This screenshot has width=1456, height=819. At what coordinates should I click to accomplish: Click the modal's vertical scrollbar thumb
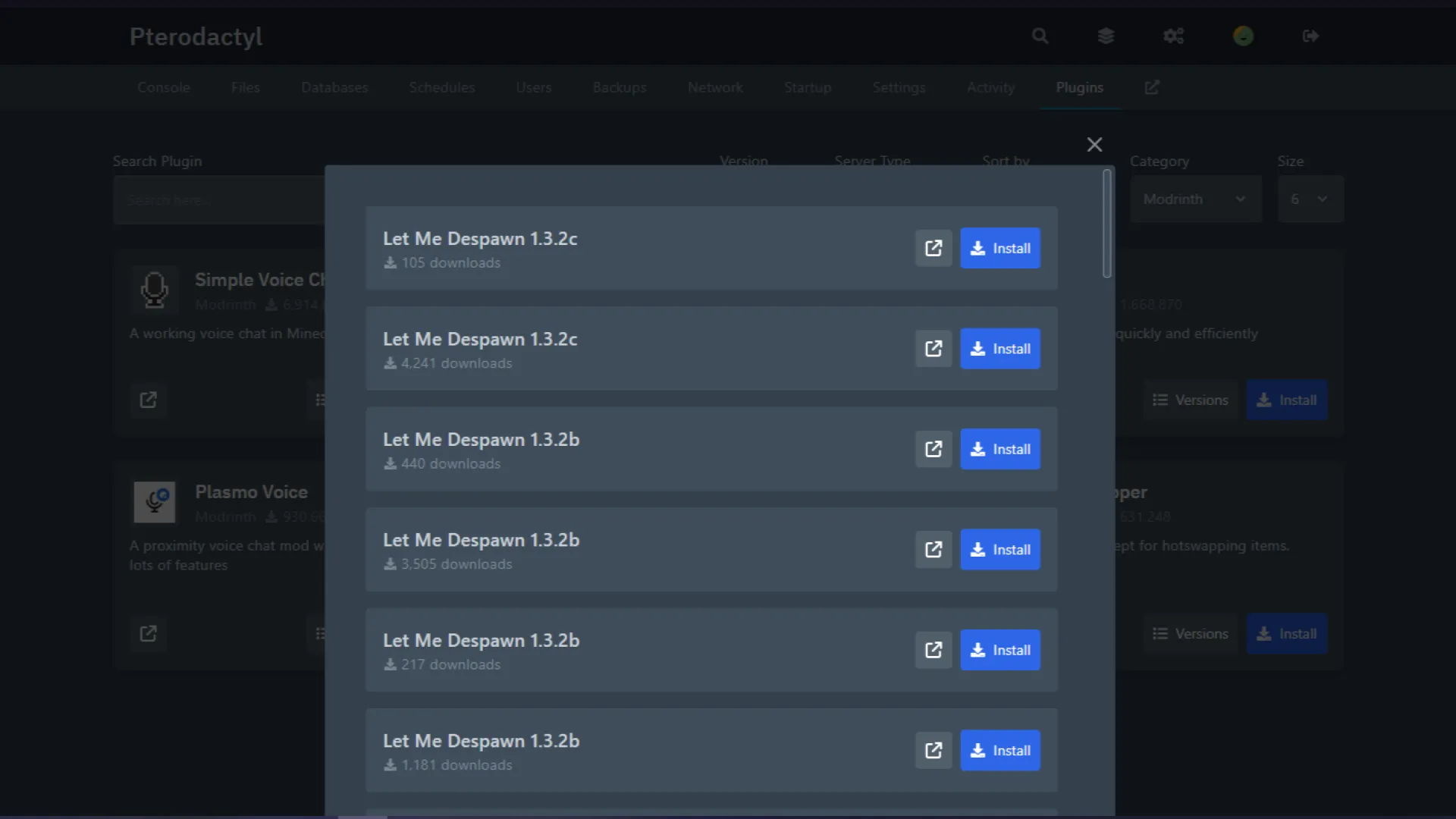tap(1106, 224)
